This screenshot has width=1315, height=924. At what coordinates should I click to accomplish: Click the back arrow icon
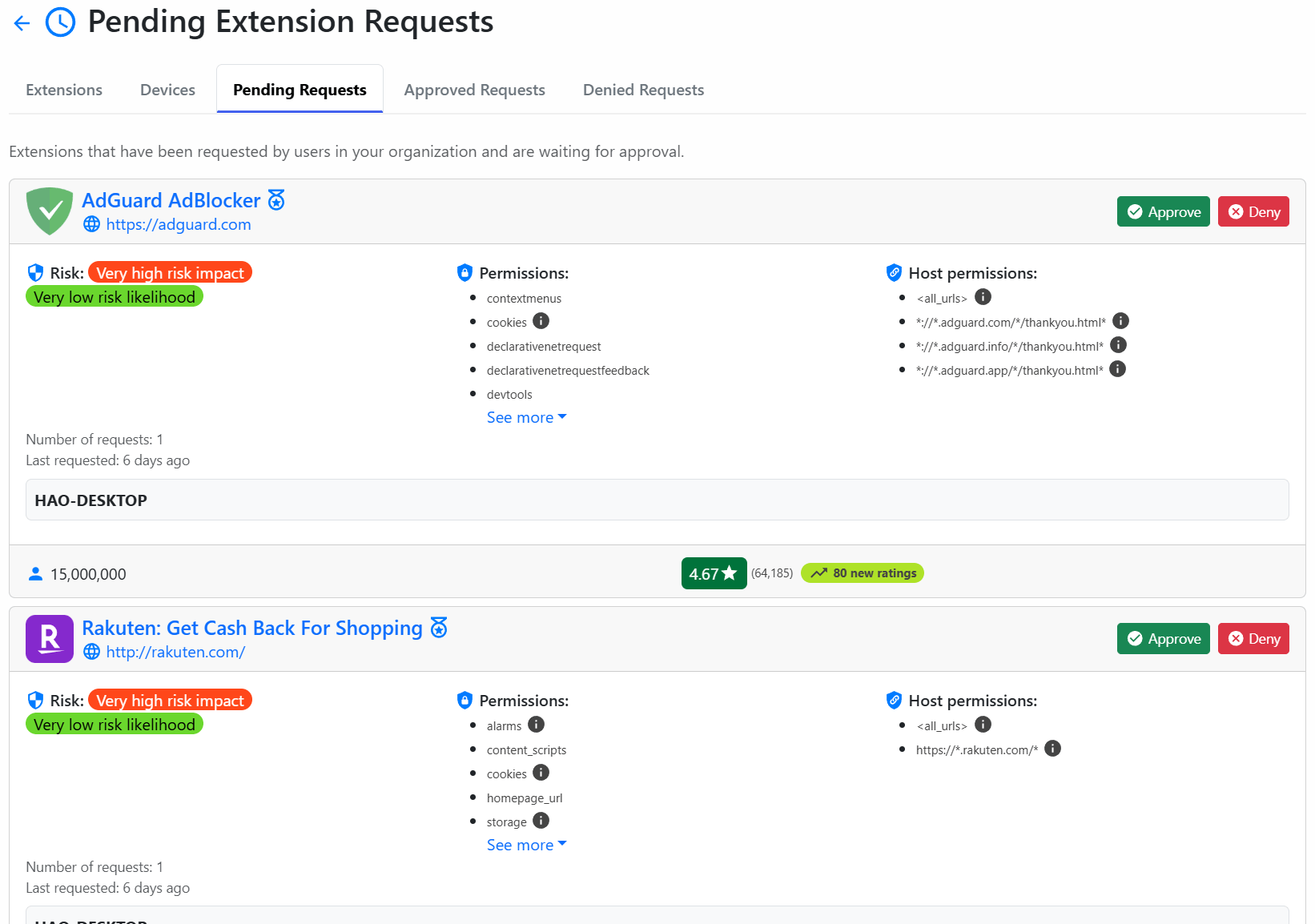click(22, 23)
